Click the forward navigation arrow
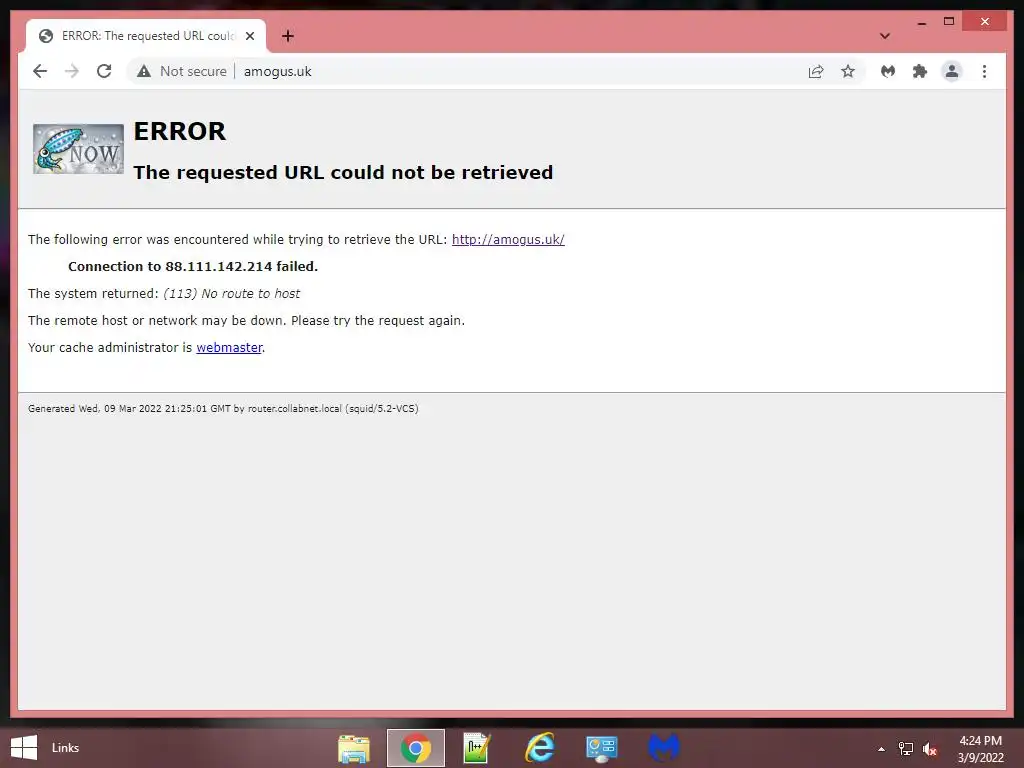Viewport: 1024px width, 768px height. [x=72, y=71]
